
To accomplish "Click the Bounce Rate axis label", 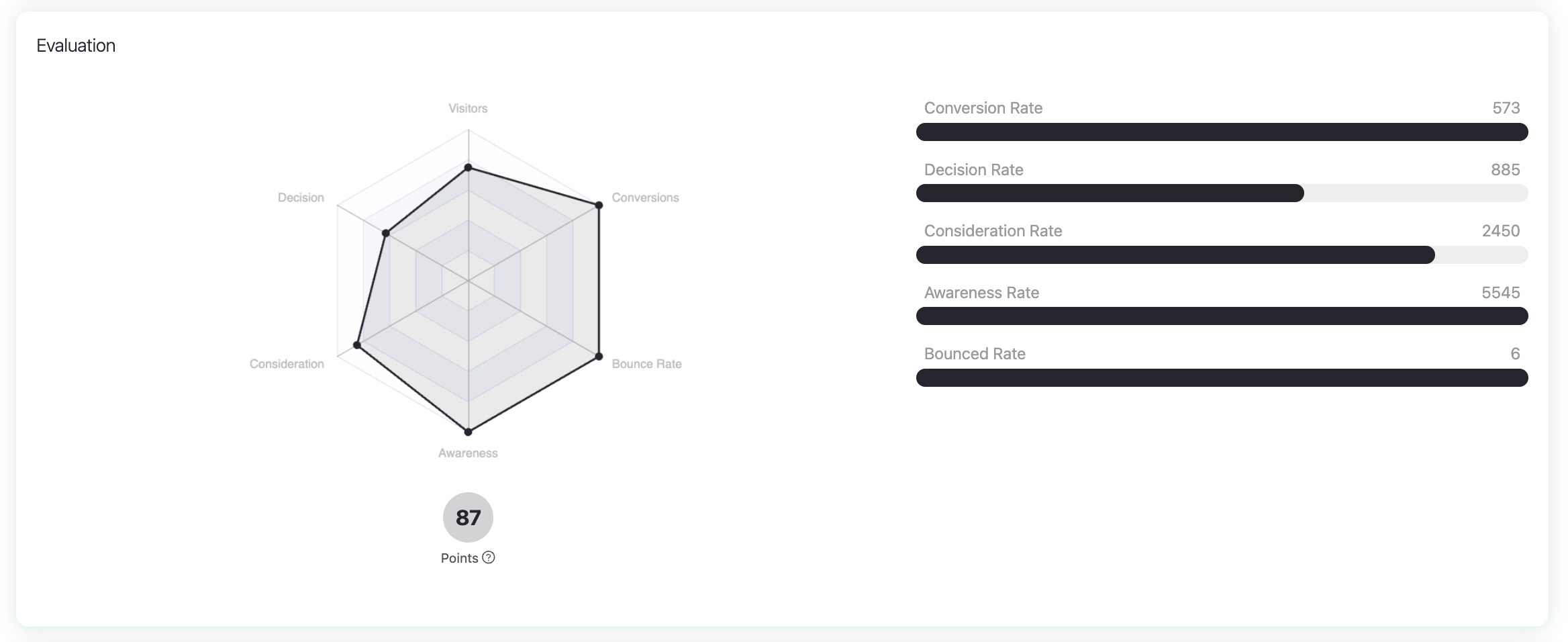I will [646, 364].
